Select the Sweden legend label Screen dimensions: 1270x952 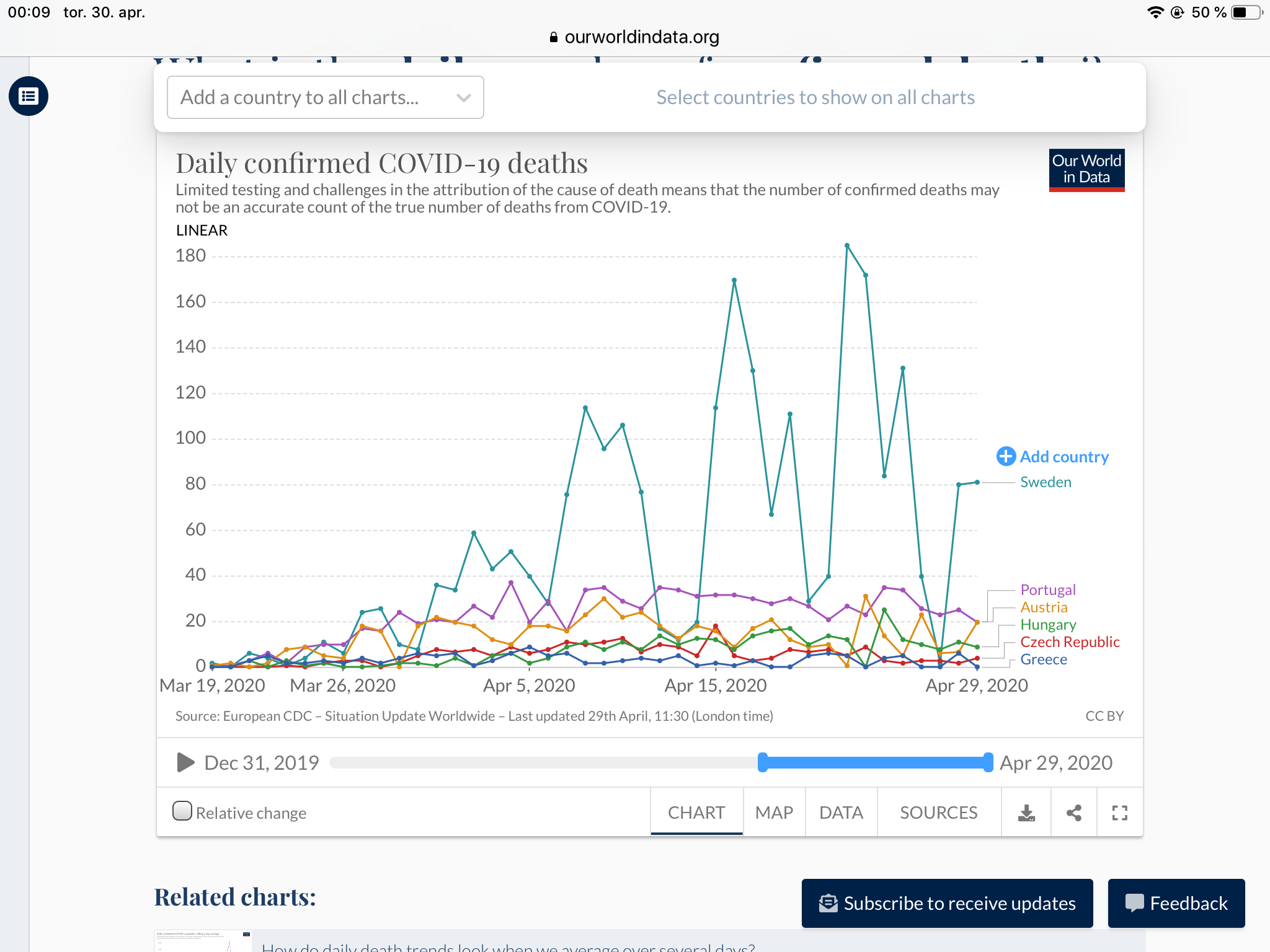1046,482
